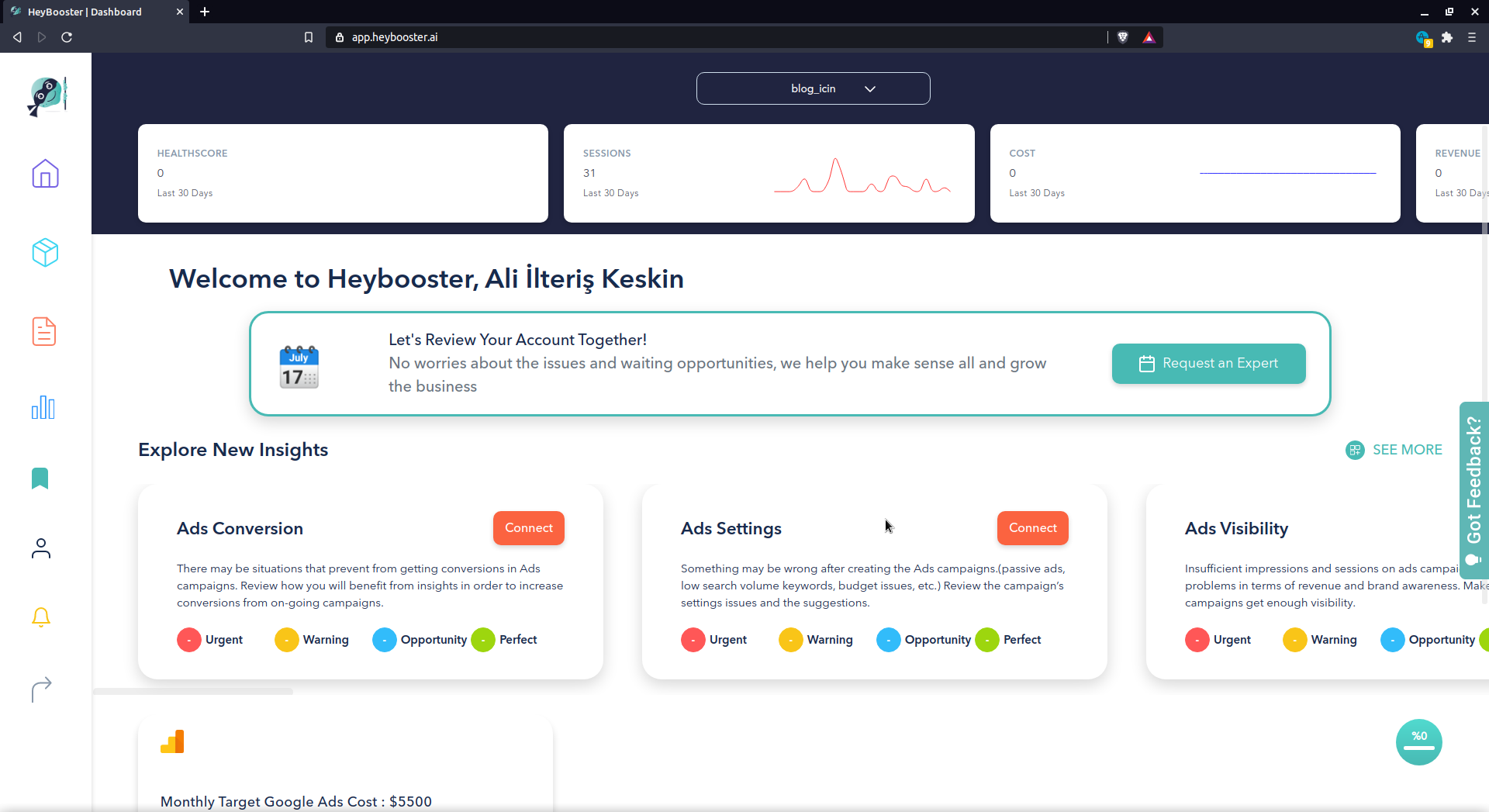Toggle the Urgent filter on Ads Conversion

(188, 640)
